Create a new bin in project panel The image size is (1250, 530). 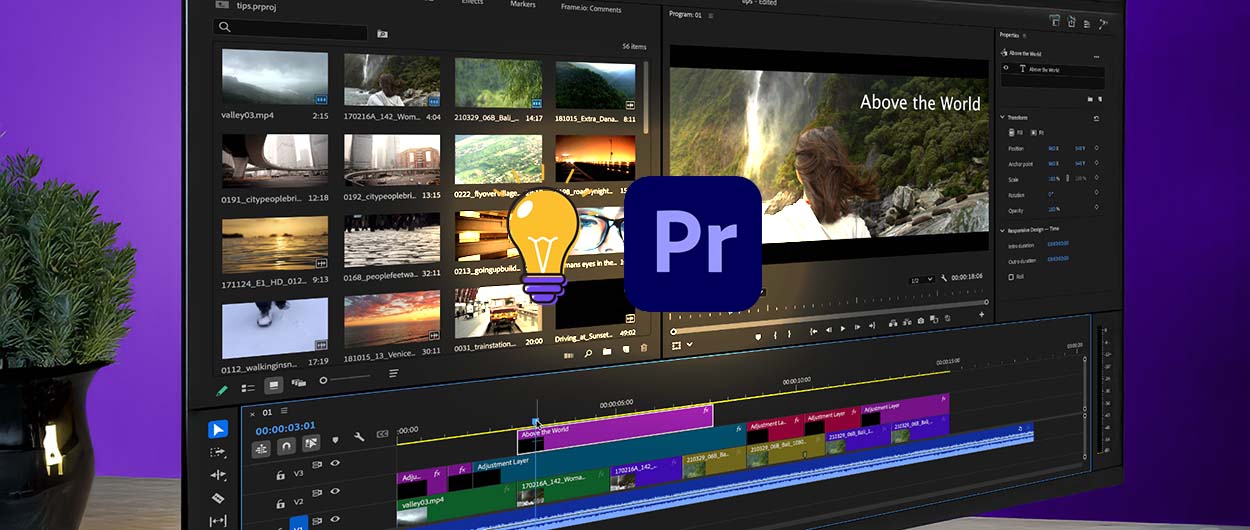pos(607,351)
